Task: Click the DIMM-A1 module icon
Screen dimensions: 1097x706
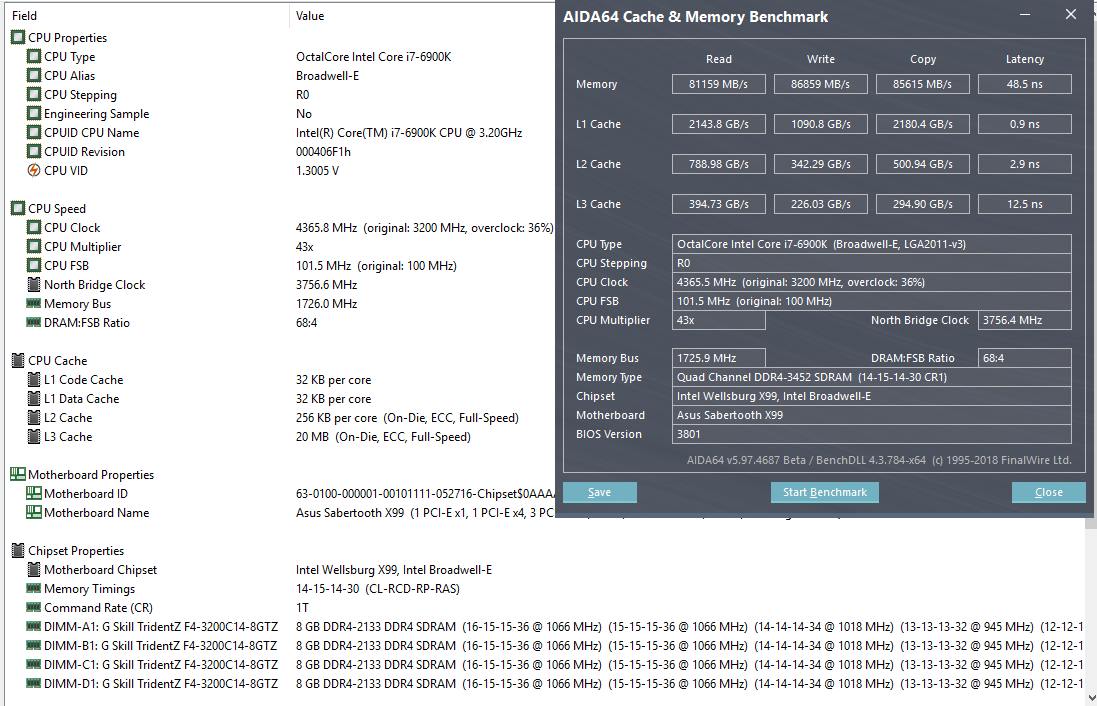Action: [x=34, y=626]
